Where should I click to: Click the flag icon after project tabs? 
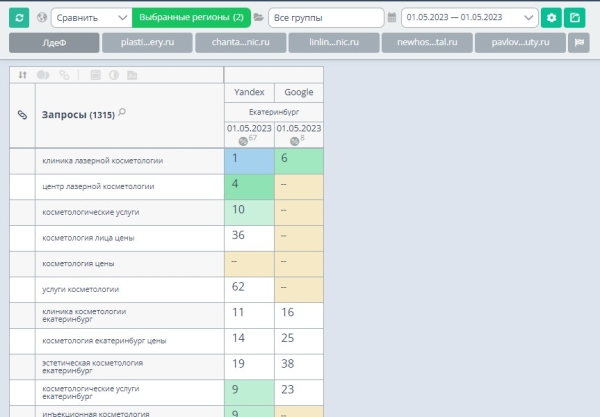pyautogui.click(x=578, y=43)
